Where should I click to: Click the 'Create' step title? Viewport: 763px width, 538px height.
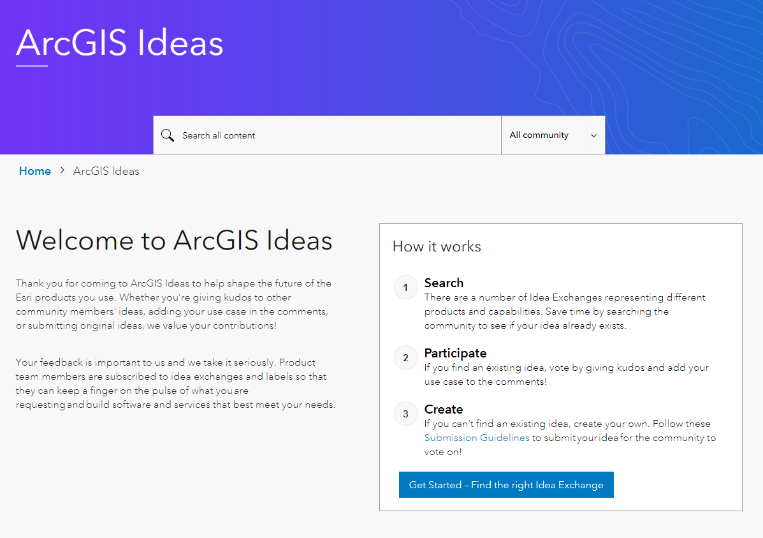[444, 409]
